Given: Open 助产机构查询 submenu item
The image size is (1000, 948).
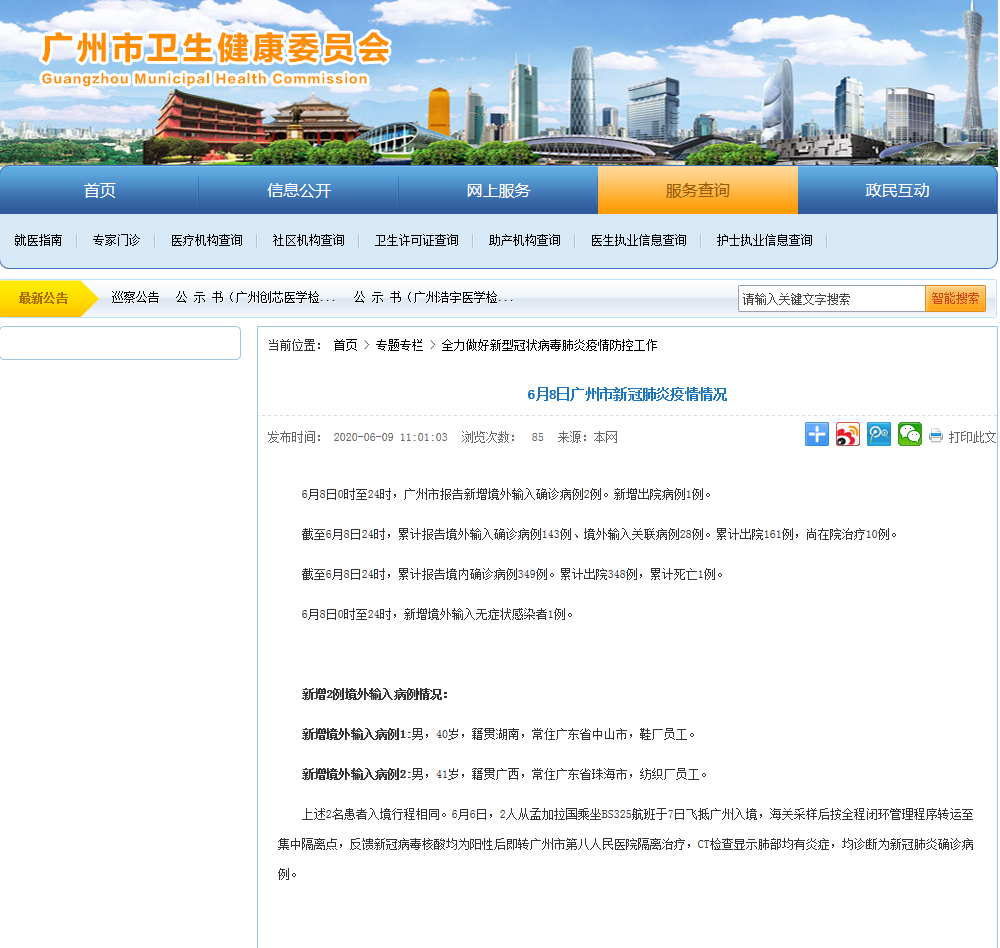Looking at the screenshot, I should (x=524, y=241).
